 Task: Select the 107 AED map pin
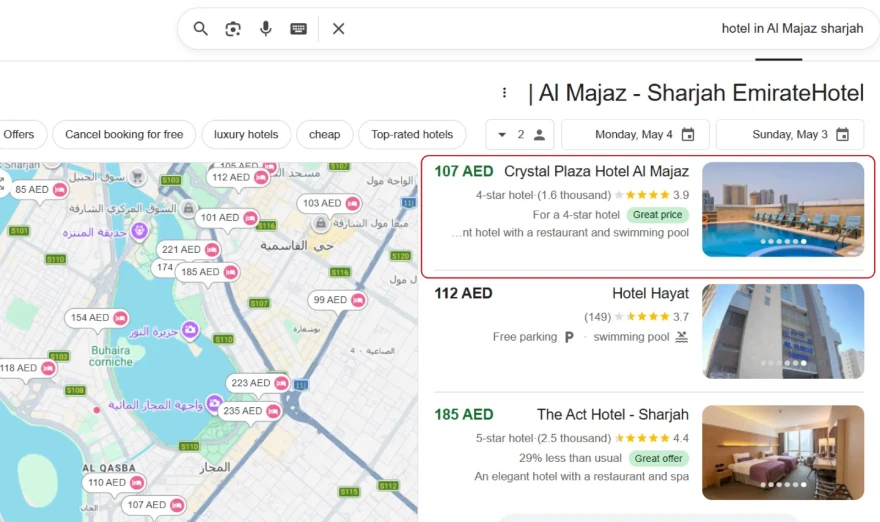click(154, 505)
